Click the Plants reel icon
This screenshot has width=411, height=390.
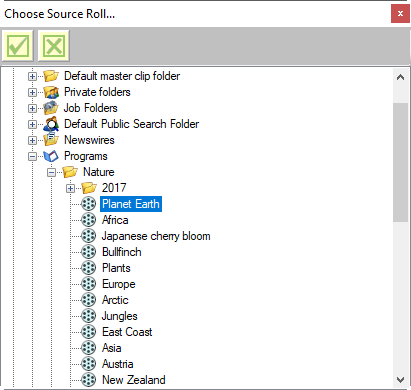coord(89,268)
